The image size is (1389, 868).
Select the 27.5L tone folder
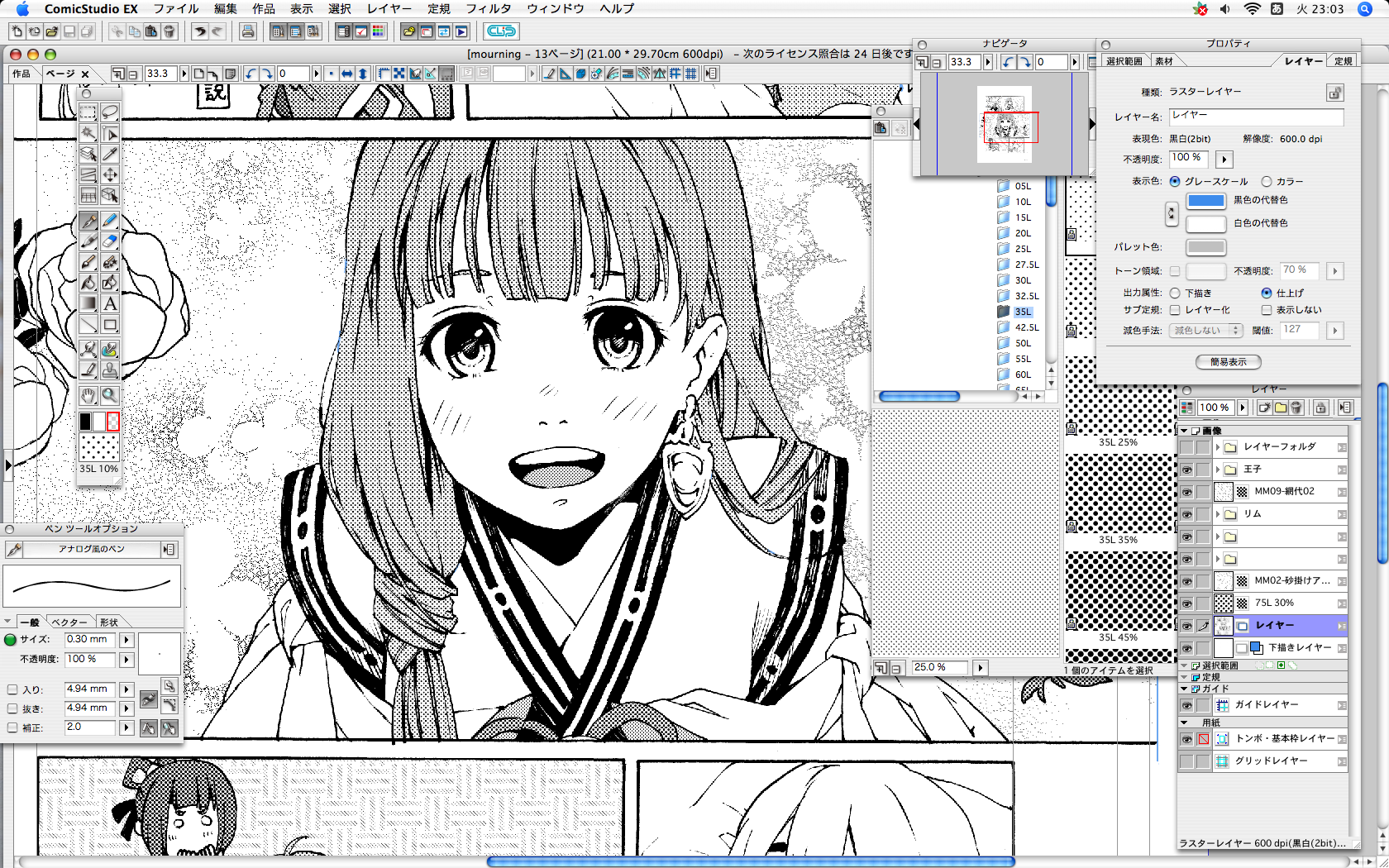tap(1018, 265)
